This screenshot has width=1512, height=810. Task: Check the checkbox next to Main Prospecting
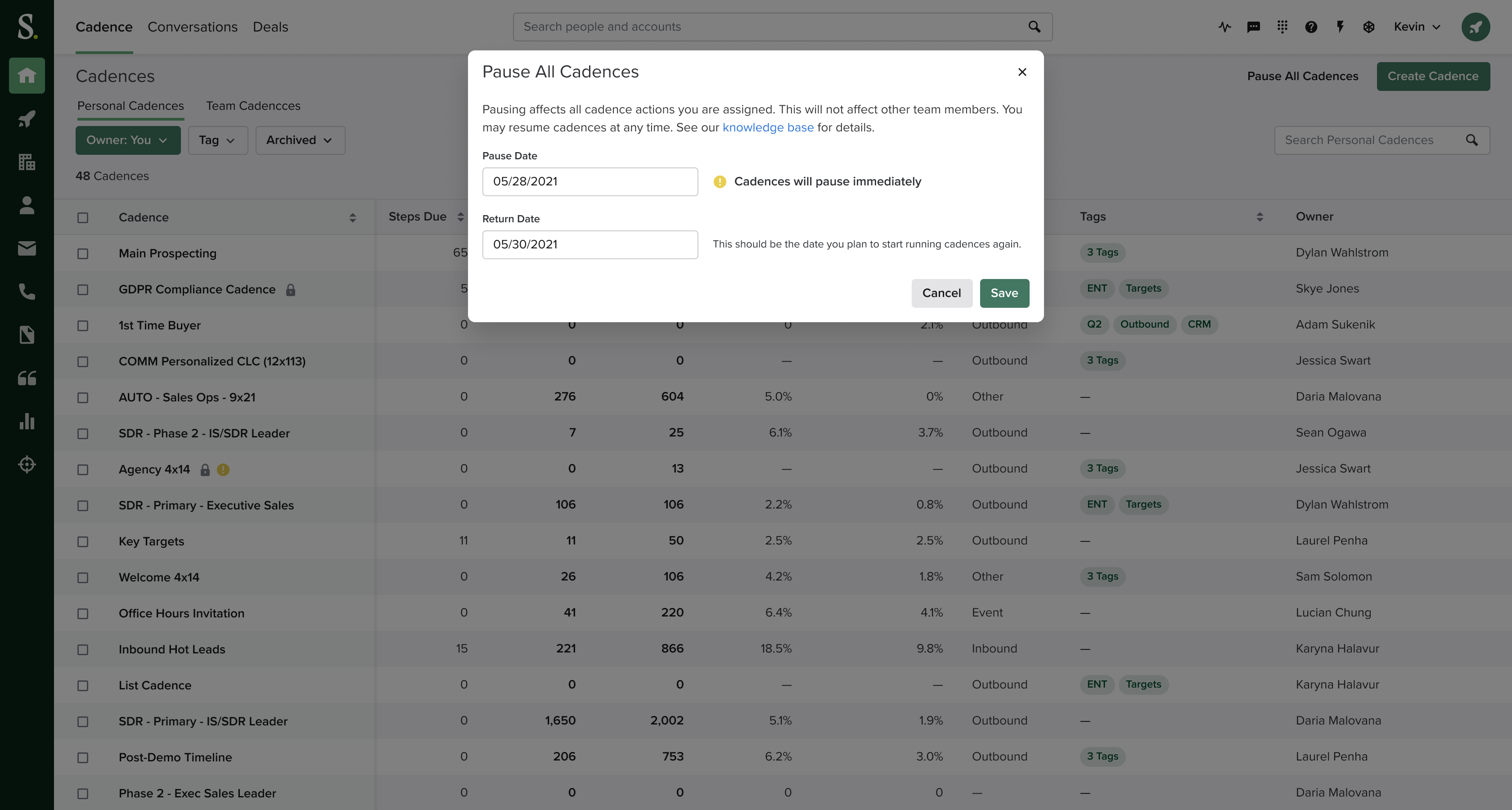pos(83,253)
